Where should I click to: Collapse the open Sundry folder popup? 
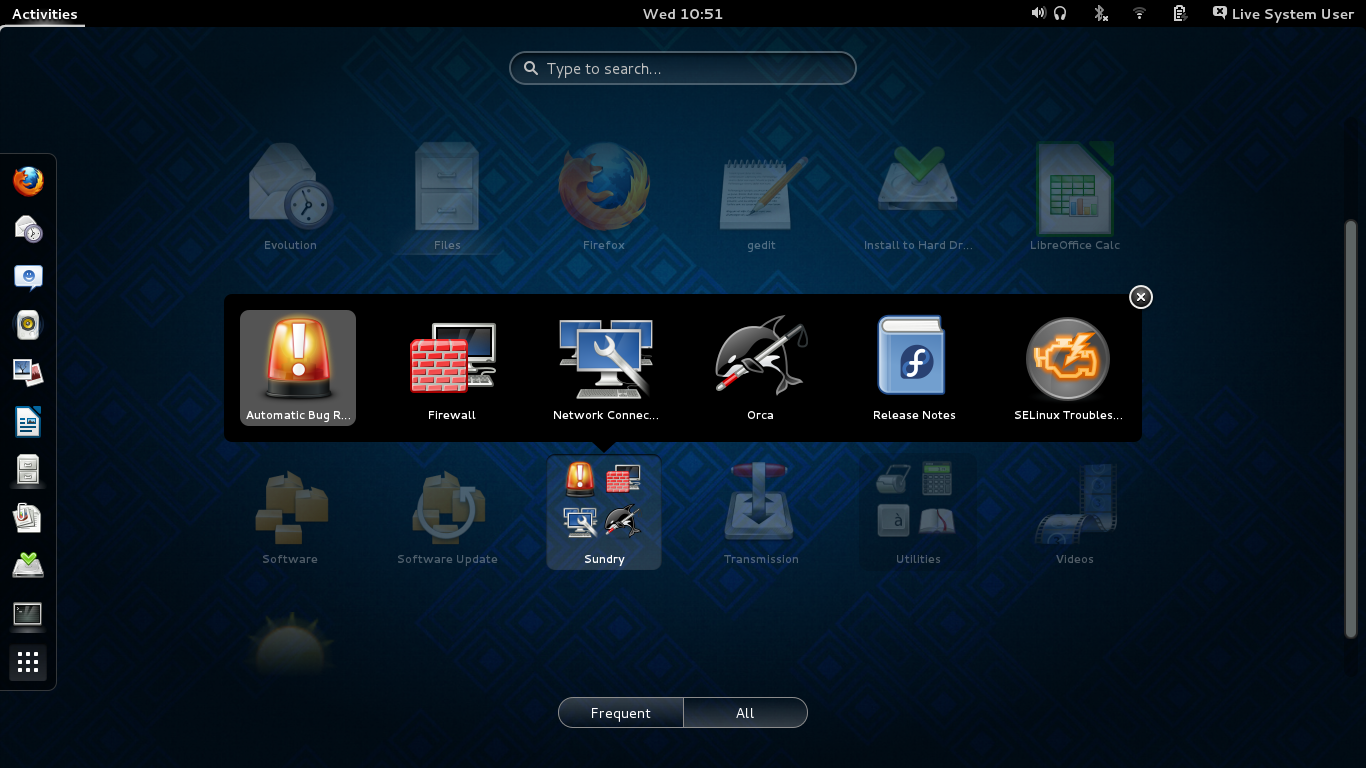1140,297
